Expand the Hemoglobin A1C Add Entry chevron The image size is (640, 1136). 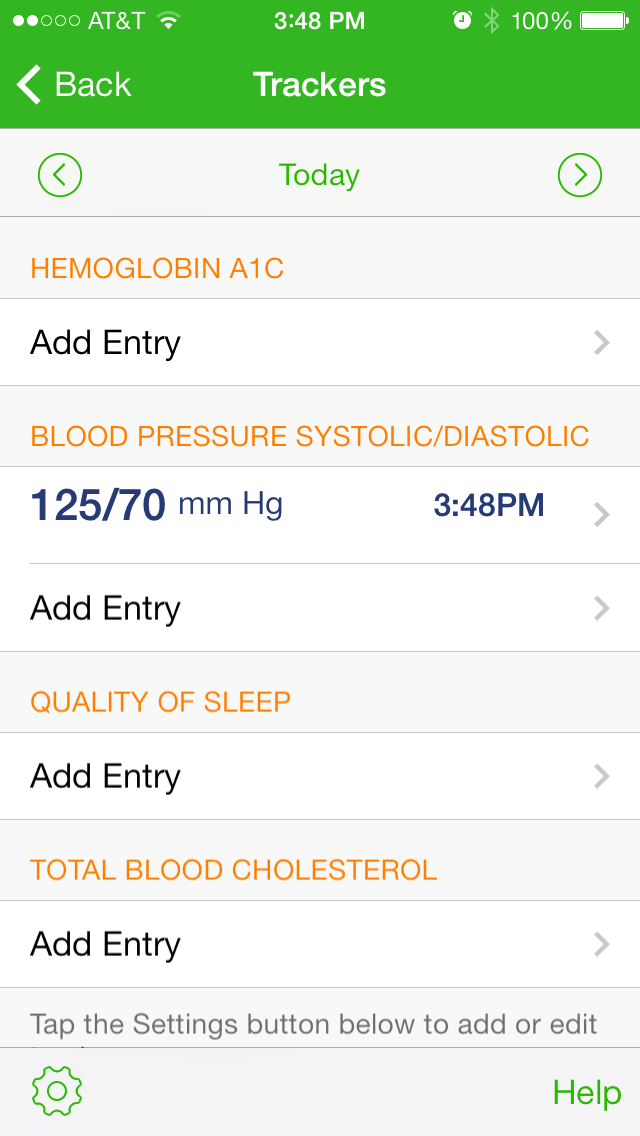[601, 343]
